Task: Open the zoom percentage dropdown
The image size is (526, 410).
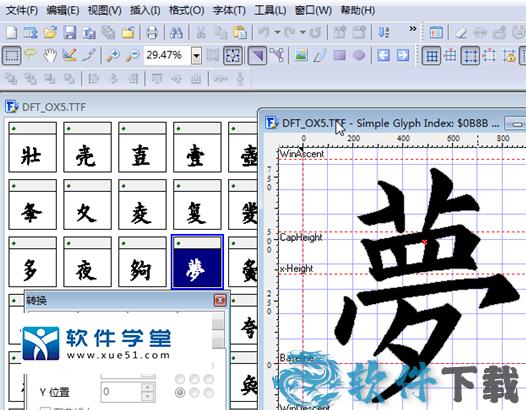Action: (197, 55)
